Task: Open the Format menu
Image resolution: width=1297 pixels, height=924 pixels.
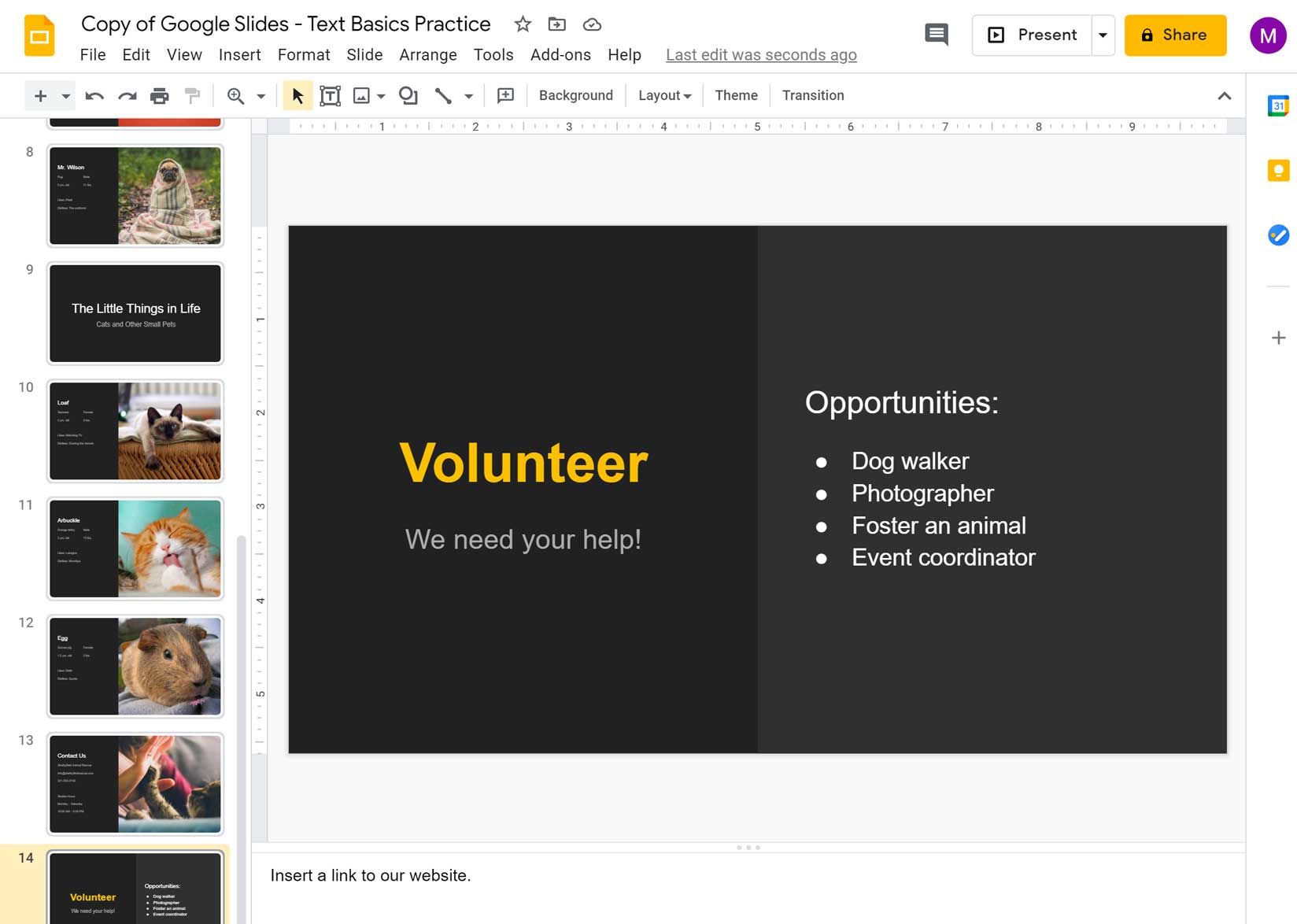Action: click(x=304, y=54)
